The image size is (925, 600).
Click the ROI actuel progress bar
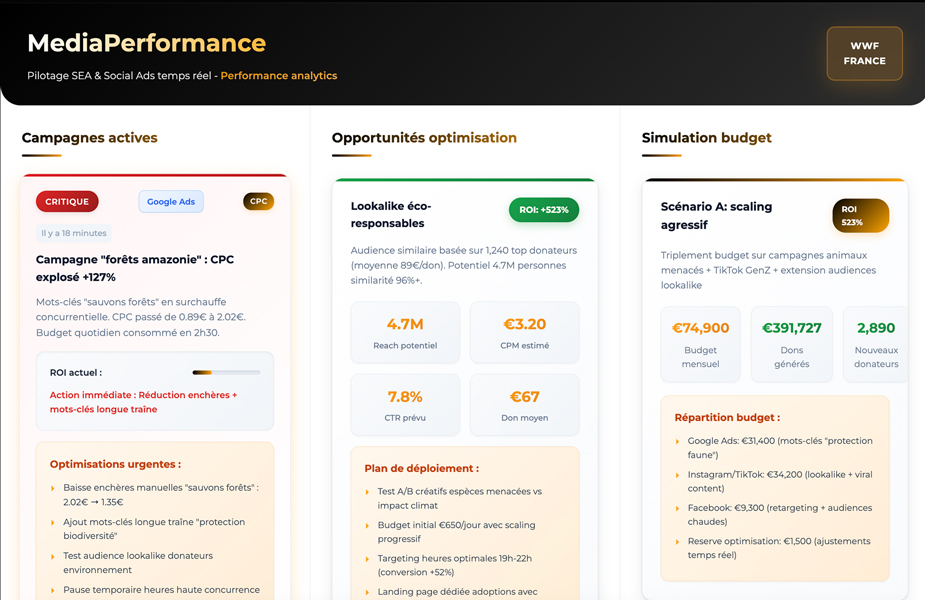(226, 372)
